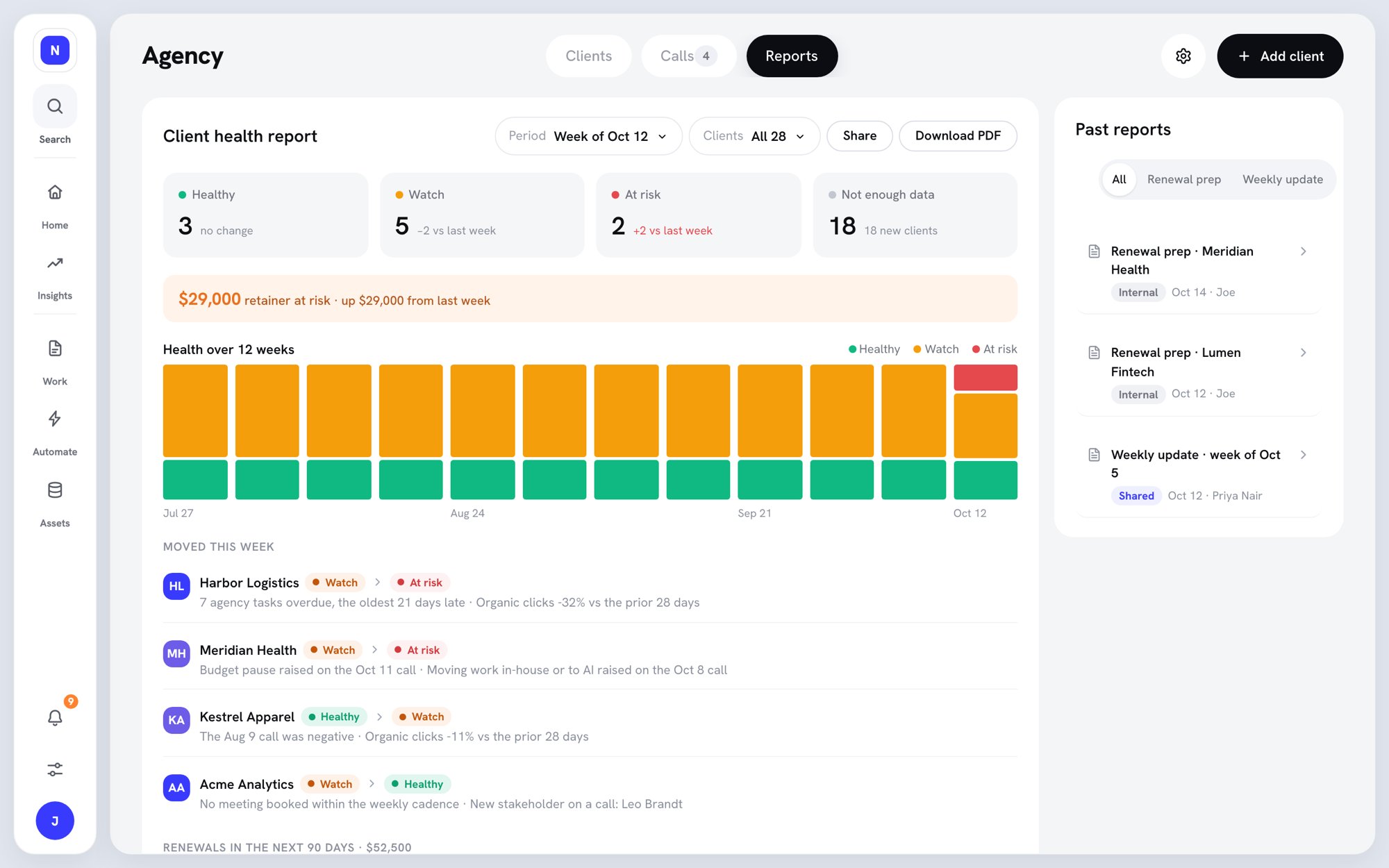Open settings gear icon
The width and height of the screenshot is (1389, 868).
point(1183,56)
